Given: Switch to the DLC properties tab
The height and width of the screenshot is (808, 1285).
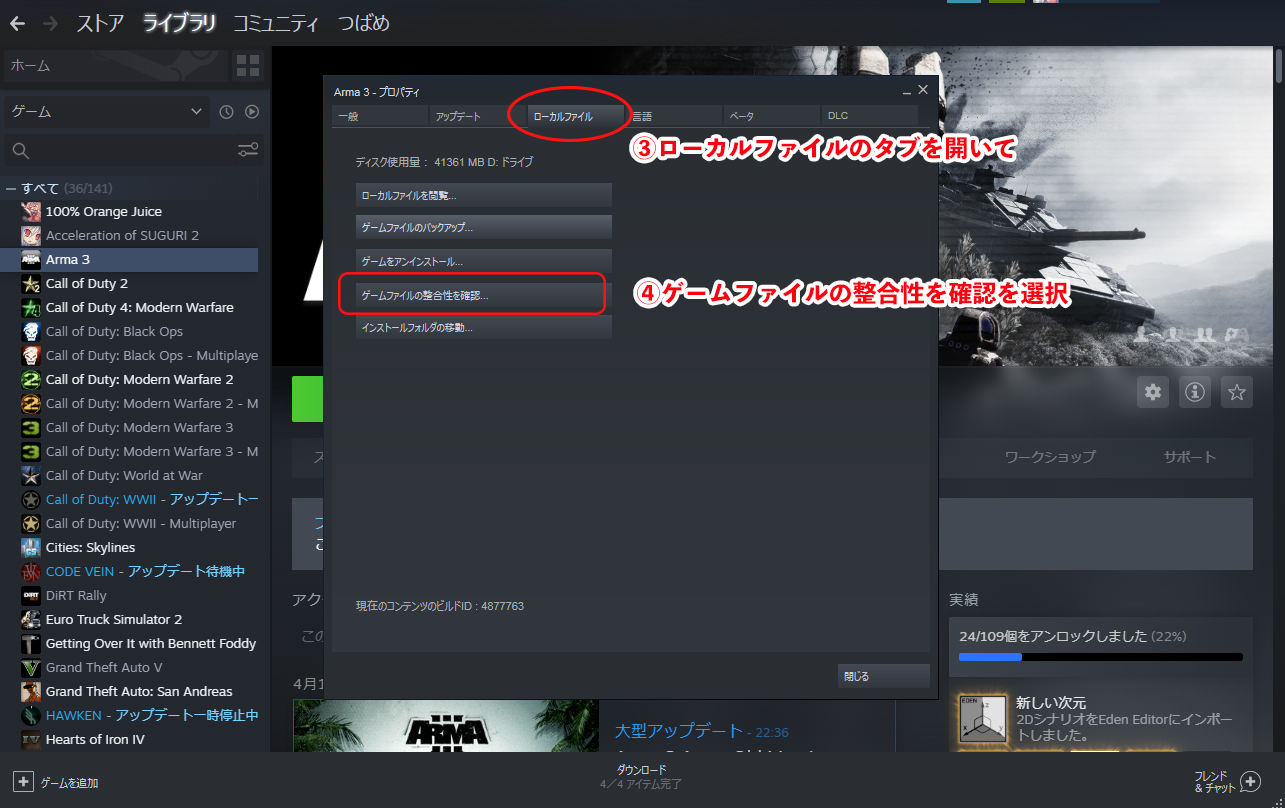Looking at the screenshot, I should tap(870, 116).
